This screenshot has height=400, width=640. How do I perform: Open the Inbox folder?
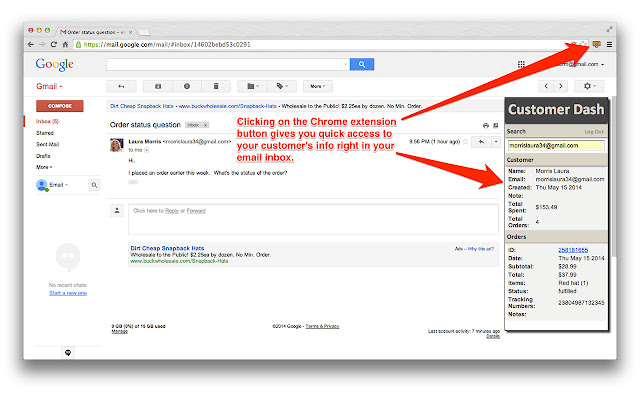[47, 121]
